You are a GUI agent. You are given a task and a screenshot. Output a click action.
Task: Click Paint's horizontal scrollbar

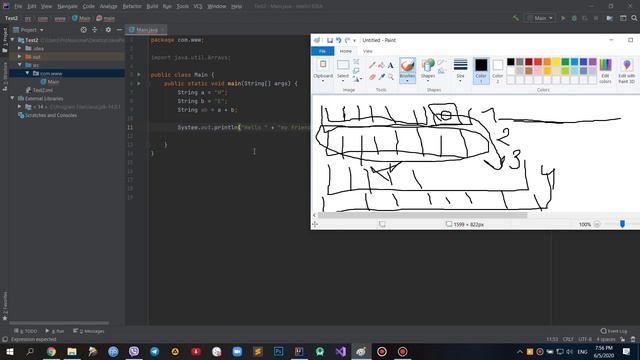pos(422,215)
